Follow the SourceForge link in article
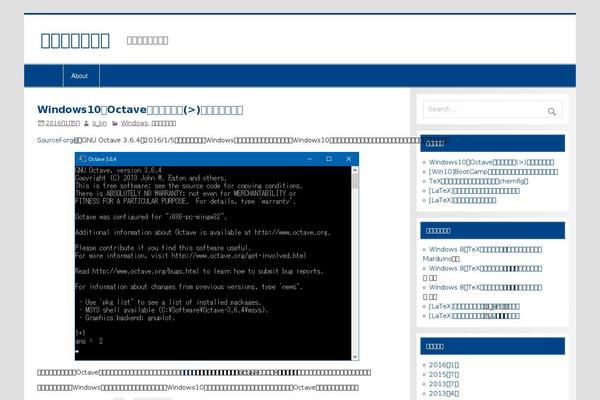Viewport: 600px width, 400px height. point(55,140)
